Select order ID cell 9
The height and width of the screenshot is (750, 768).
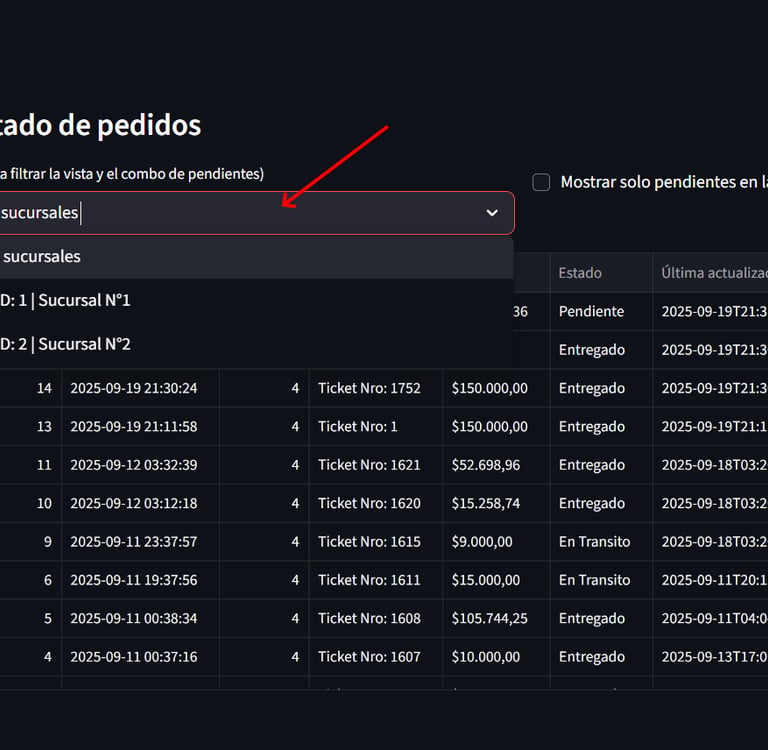tap(30, 542)
